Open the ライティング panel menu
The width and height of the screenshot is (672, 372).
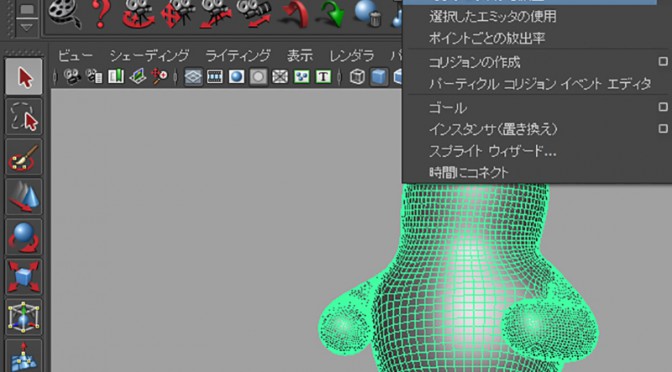click(238, 55)
